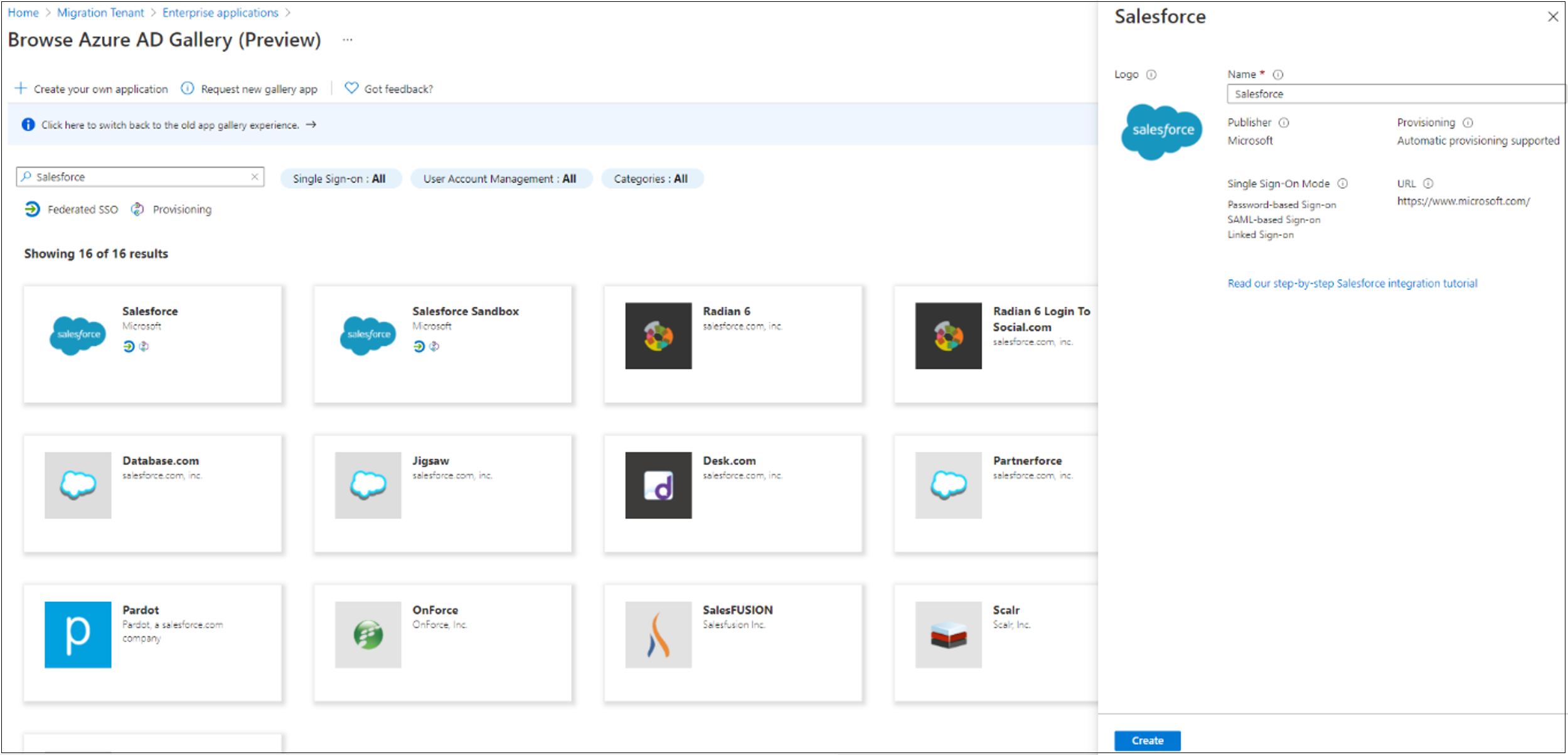
Task: Click the Jigsaw cloud logo
Action: point(368,485)
